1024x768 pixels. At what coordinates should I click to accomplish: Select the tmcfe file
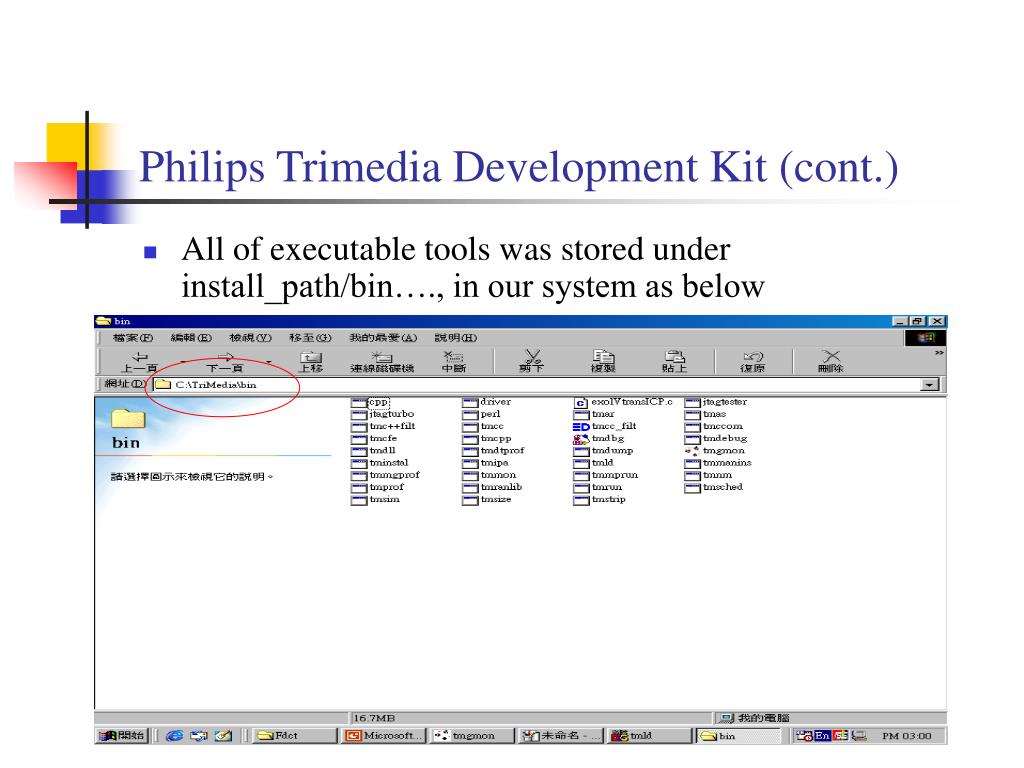click(x=374, y=439)
